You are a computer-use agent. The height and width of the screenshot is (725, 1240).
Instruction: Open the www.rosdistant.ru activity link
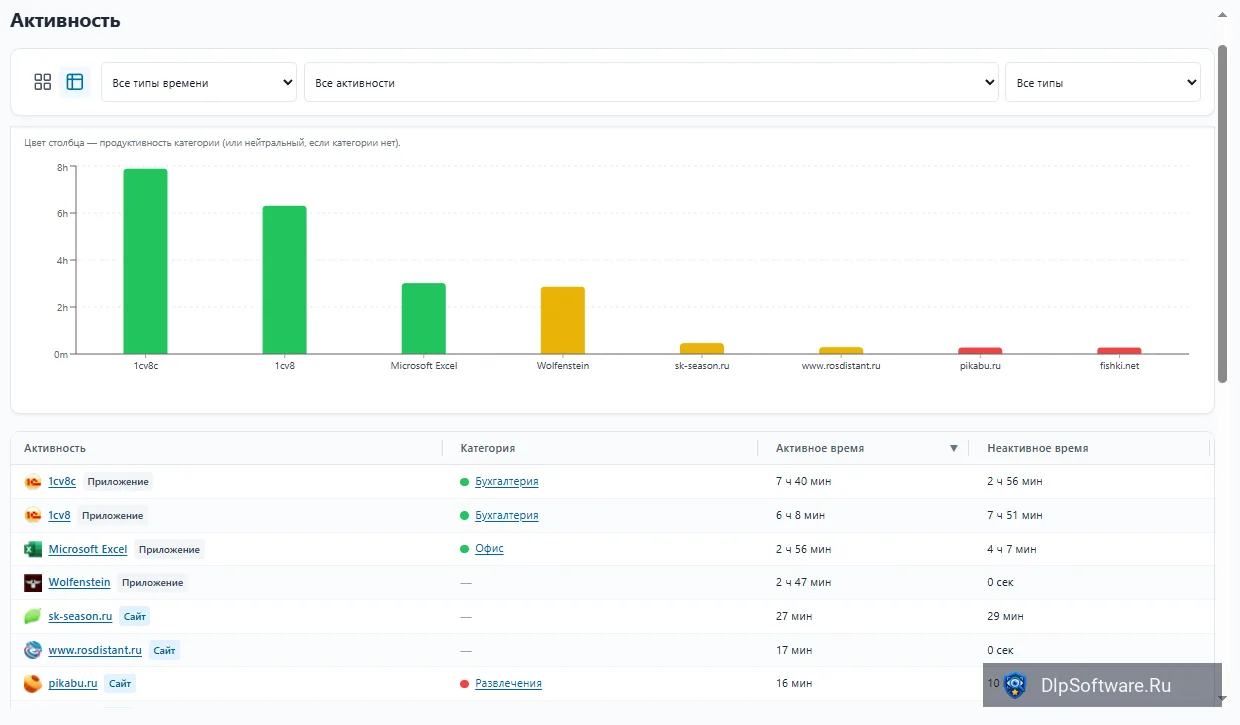tap(96, 650)
